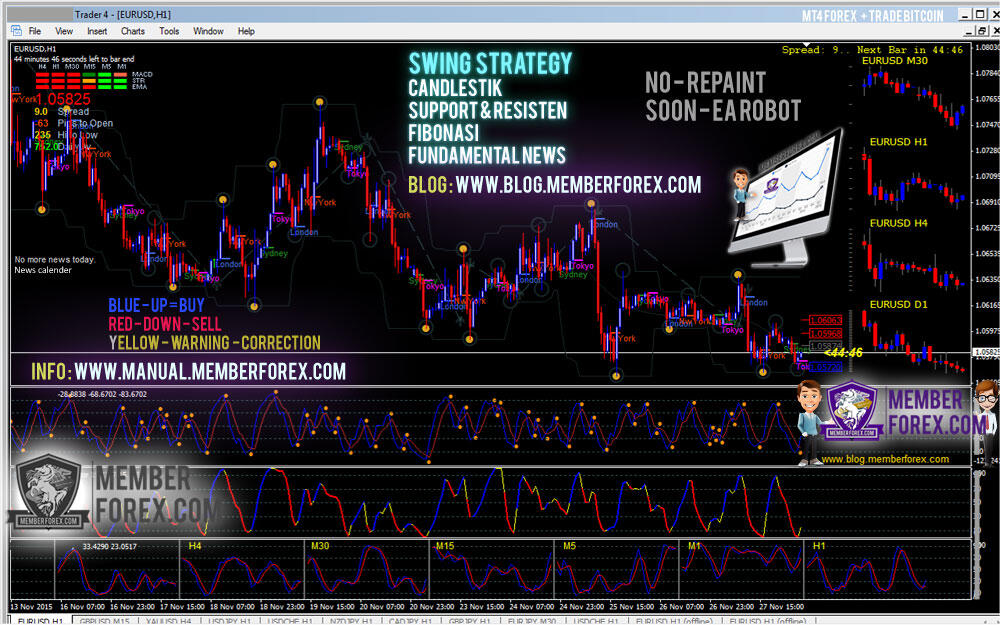
Task: Restore down the inner chart window
Action: point(982,30)
